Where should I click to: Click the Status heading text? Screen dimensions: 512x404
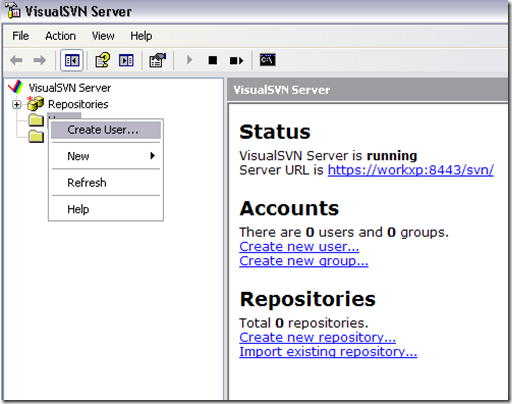[x=275, y=132]
